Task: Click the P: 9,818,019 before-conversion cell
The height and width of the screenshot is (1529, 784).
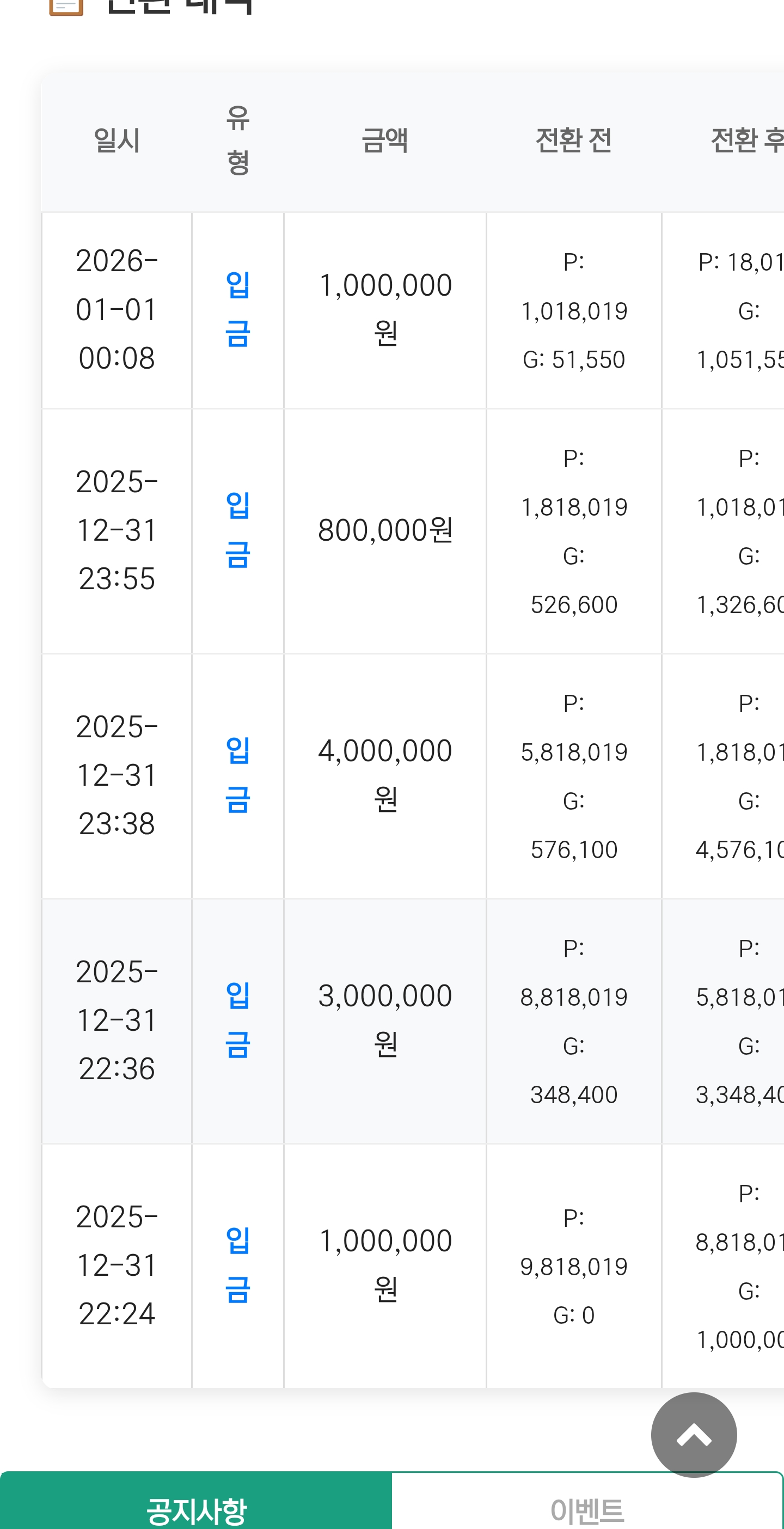Action: pyautogui.click(x=573, y=1266)
